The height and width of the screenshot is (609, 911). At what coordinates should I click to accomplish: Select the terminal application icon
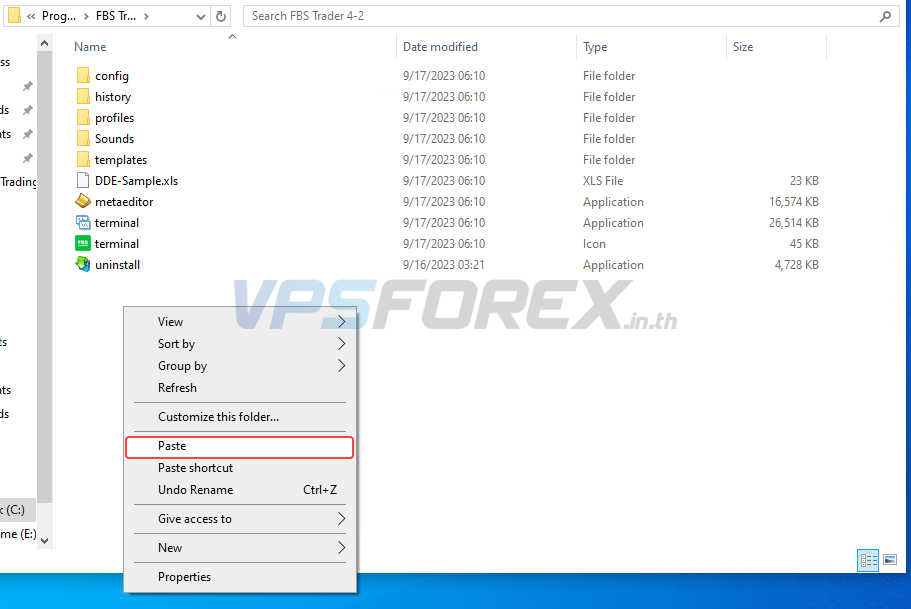point(83,223)
